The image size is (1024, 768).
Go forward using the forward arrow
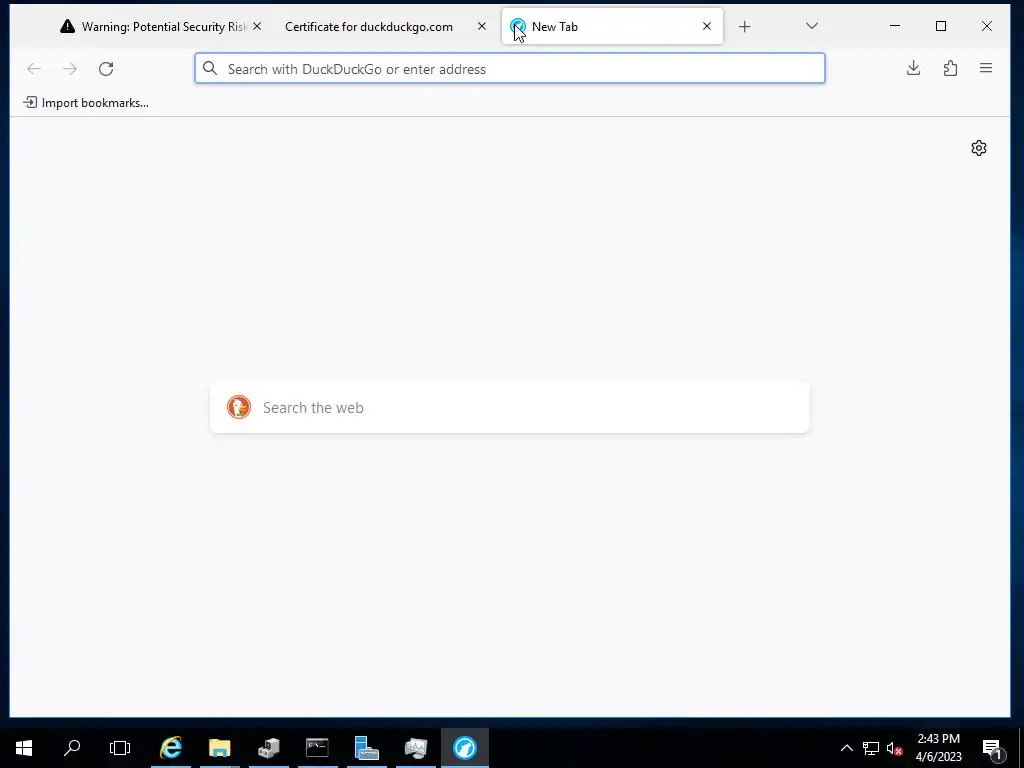pyautogui.click(x=70, y=69)
